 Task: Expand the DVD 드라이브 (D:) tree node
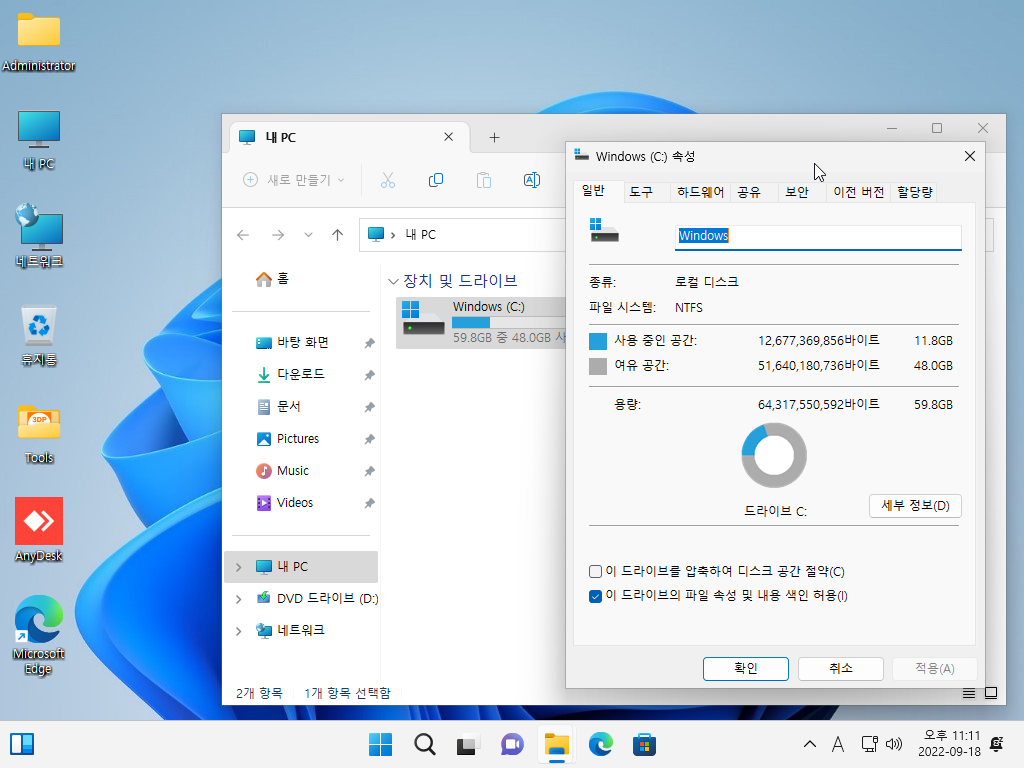[238, 598]
